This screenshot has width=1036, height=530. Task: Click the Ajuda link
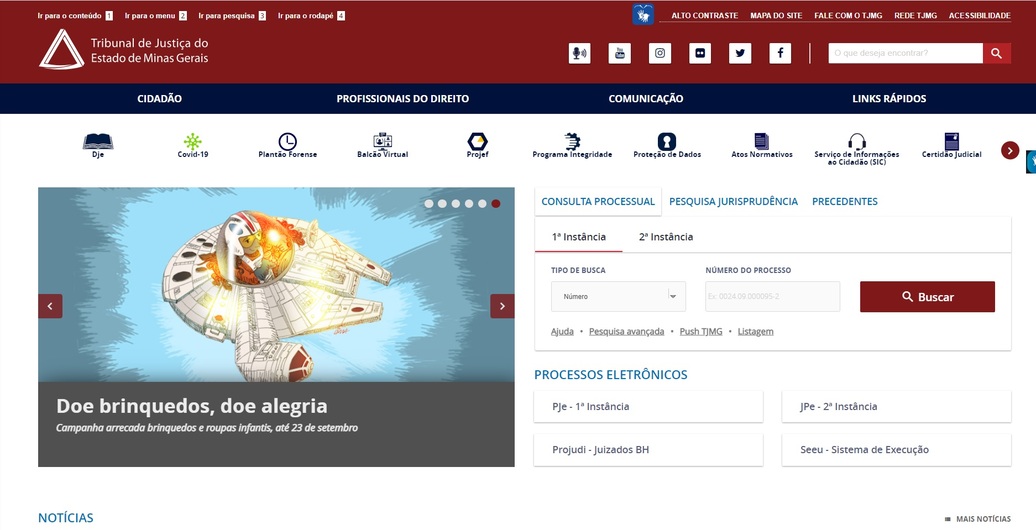(562, 332)
